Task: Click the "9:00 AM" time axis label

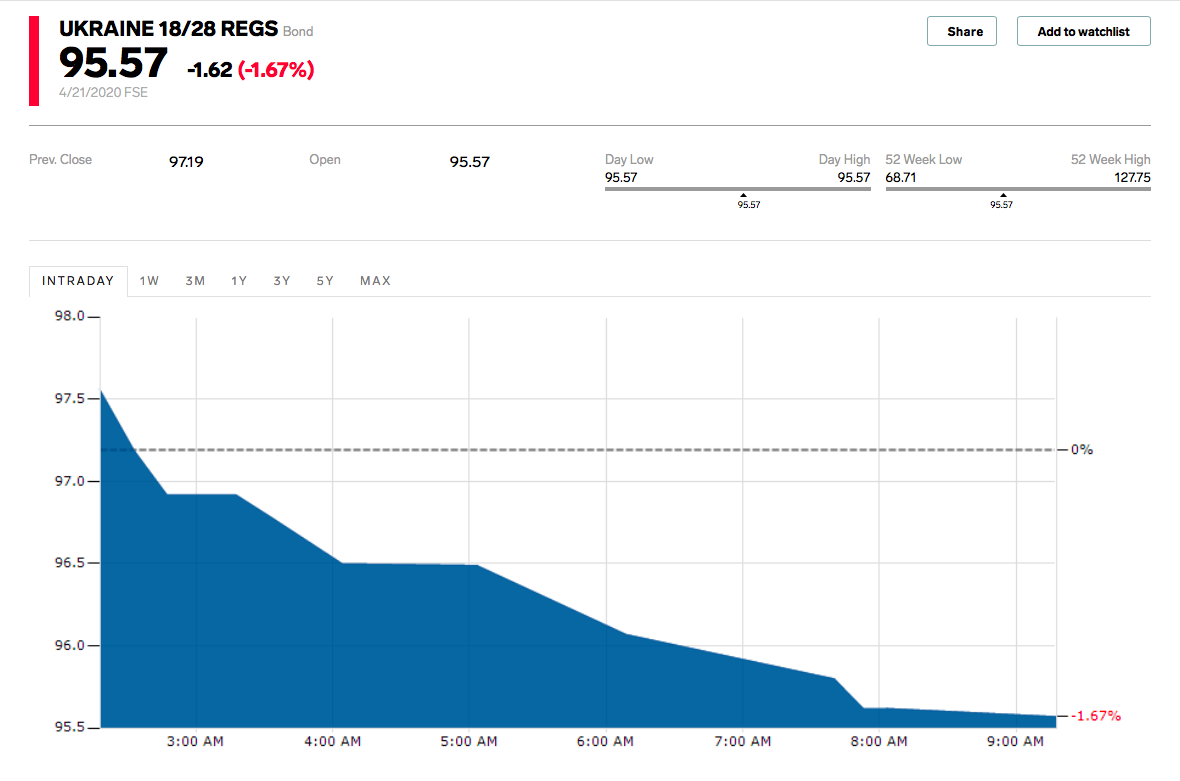Action: [1016, 741]
